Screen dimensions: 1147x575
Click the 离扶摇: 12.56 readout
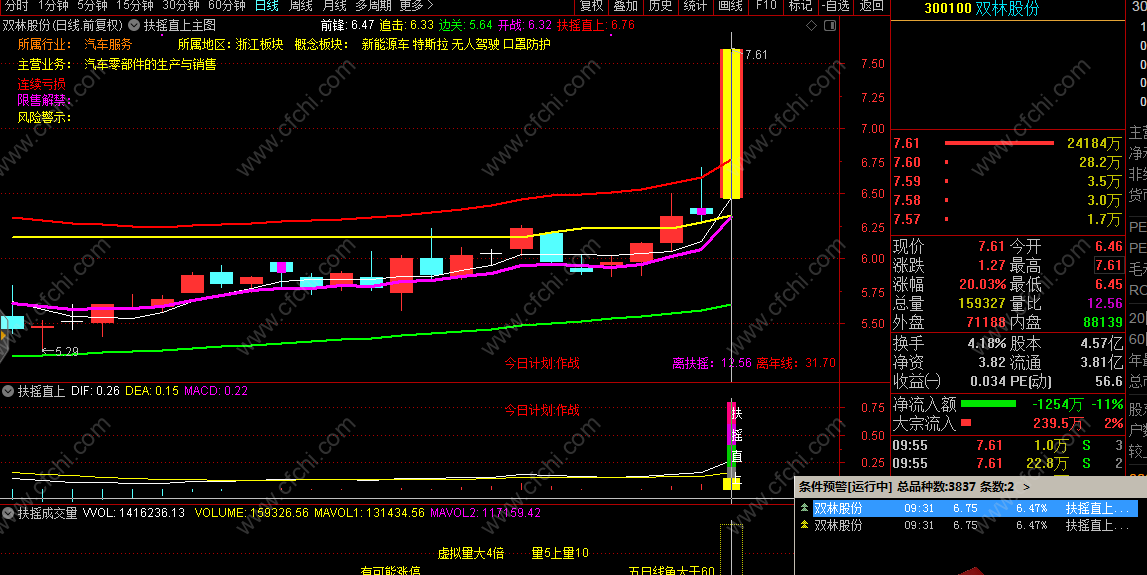click(712, 363)
